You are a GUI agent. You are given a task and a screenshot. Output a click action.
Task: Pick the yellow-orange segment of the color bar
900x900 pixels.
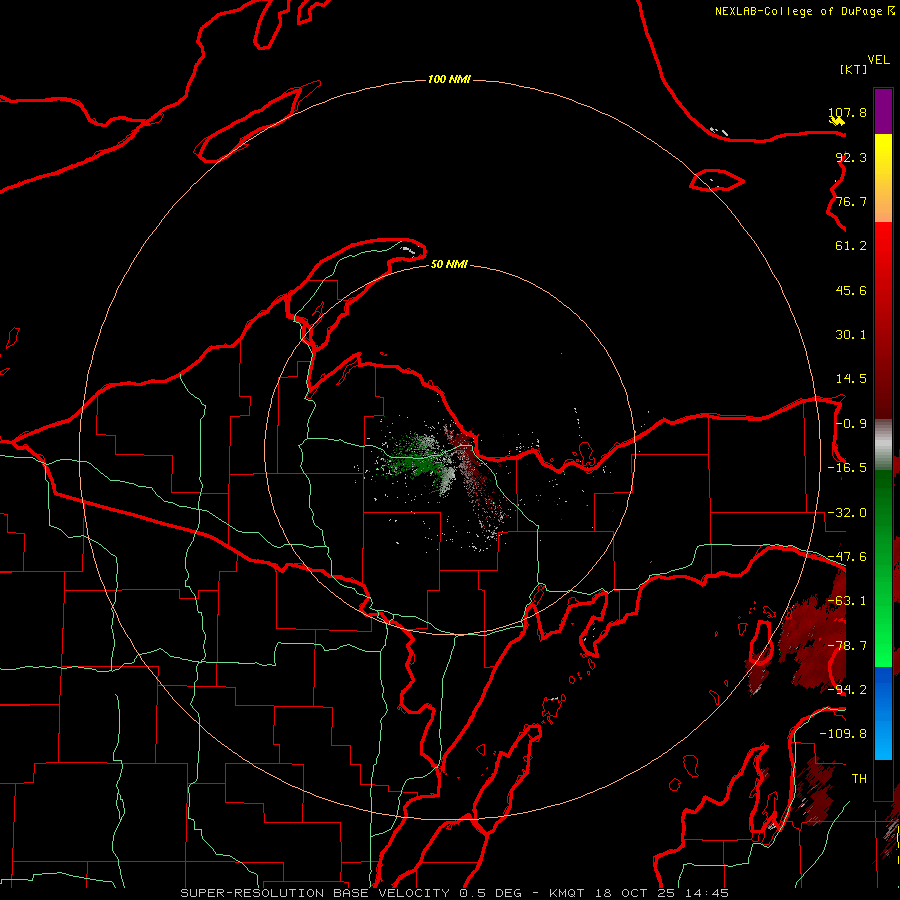click(x=883, y=178)
